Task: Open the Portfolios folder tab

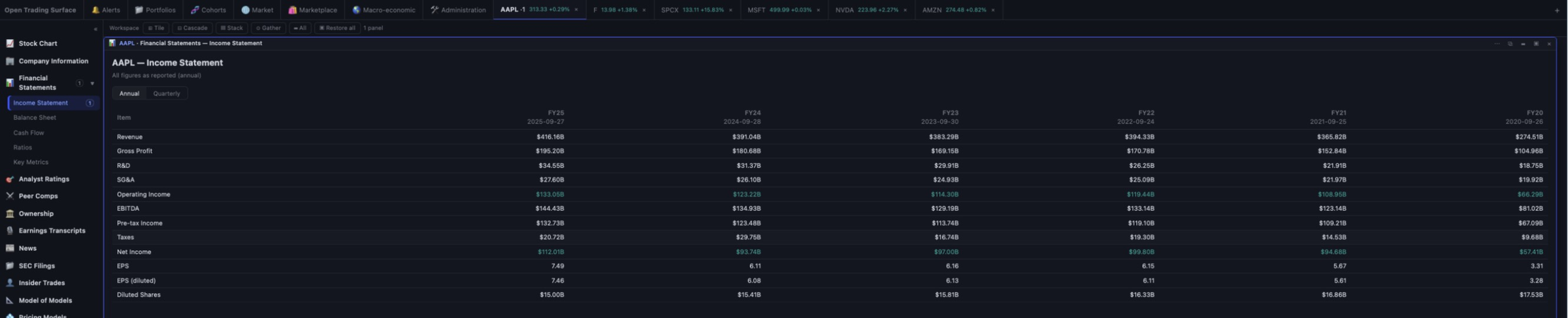Action: [155, 10]
